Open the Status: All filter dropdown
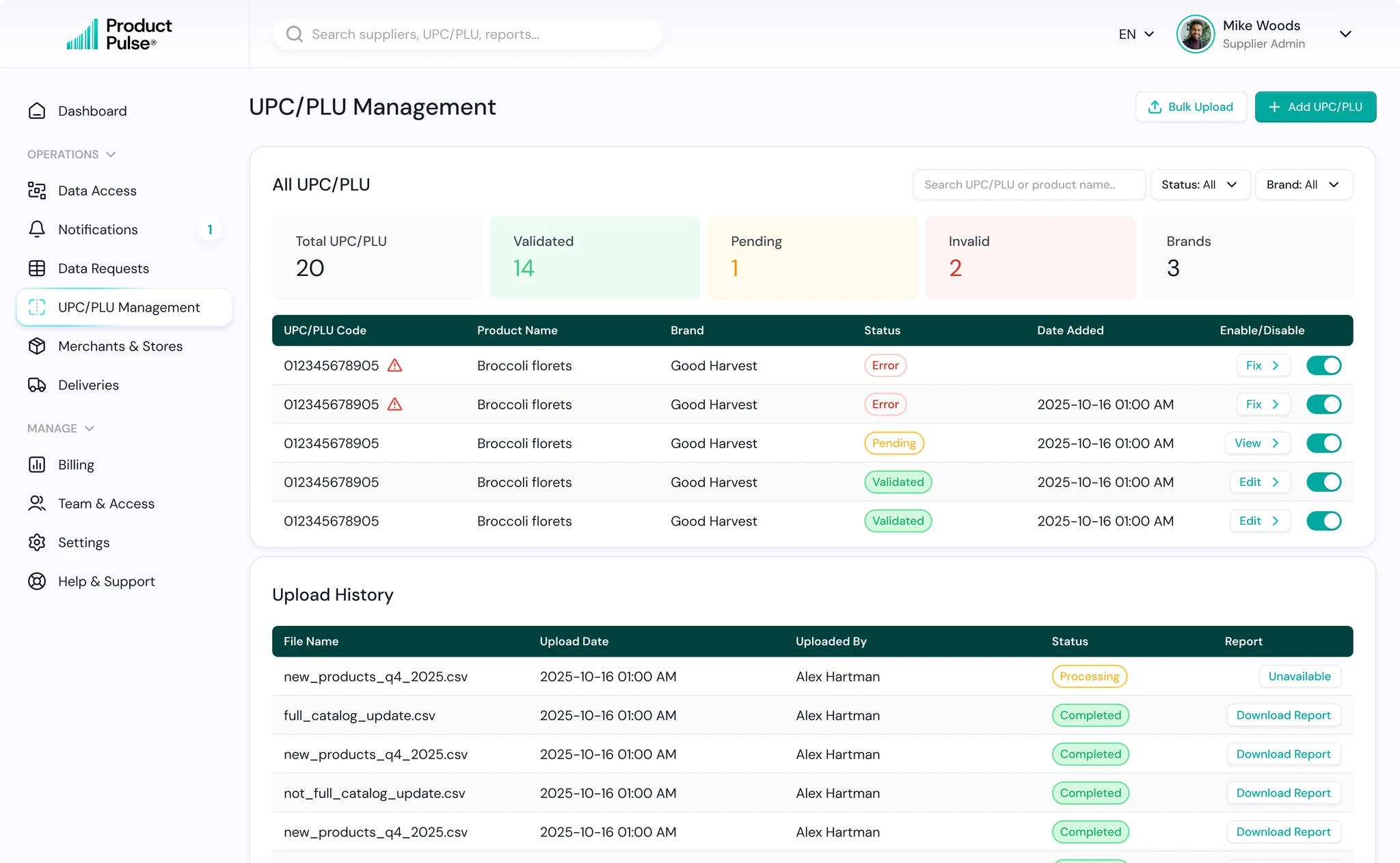1400x863 pixels. point(1200,184)
